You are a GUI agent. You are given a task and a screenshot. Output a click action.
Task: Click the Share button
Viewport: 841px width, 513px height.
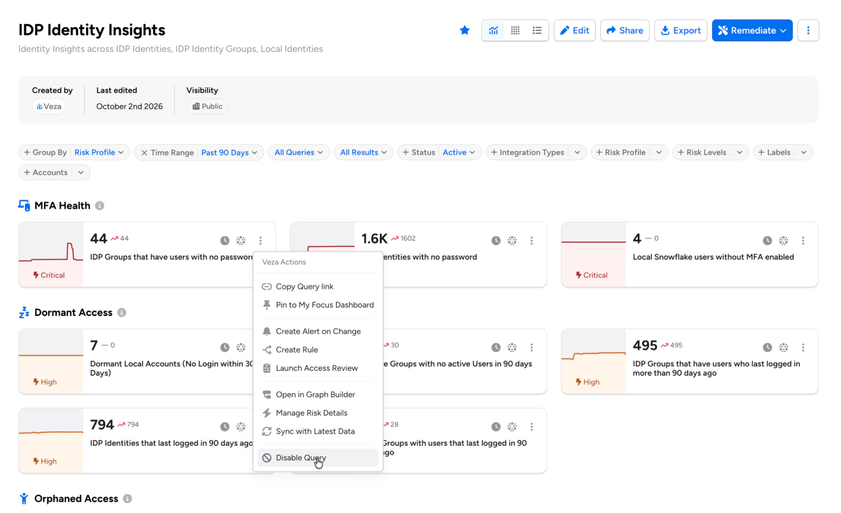point(625,31)
